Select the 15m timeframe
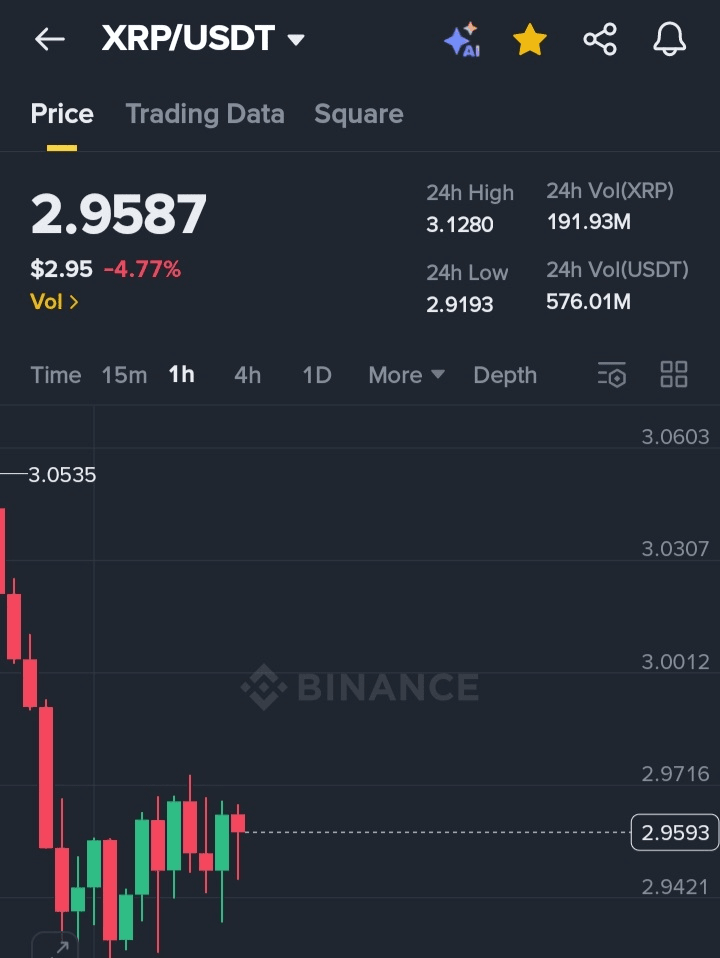720x958 pixels. coord(124,375)
